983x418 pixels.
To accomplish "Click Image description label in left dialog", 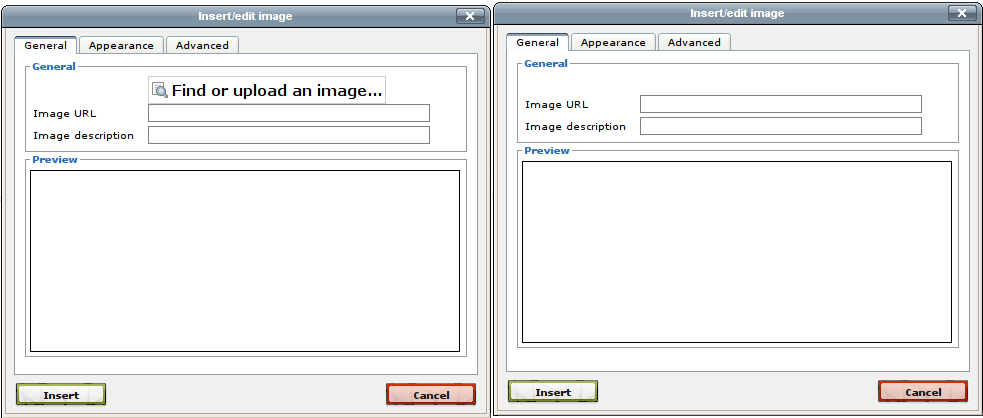I will [x=83, y=135].
